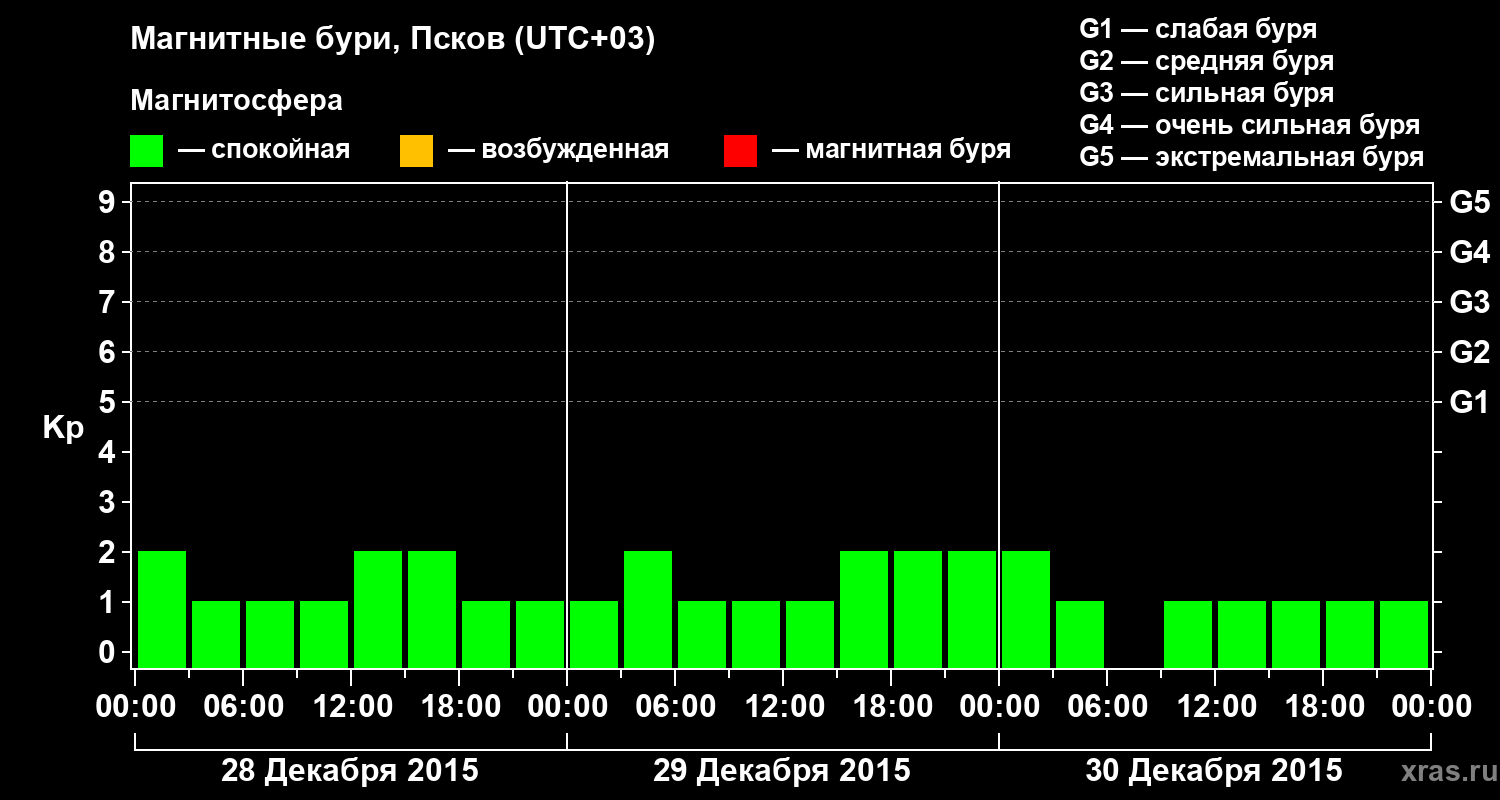
Task: Click the 30 December 00:00–03:00 bar
Action: [1026, 609]
